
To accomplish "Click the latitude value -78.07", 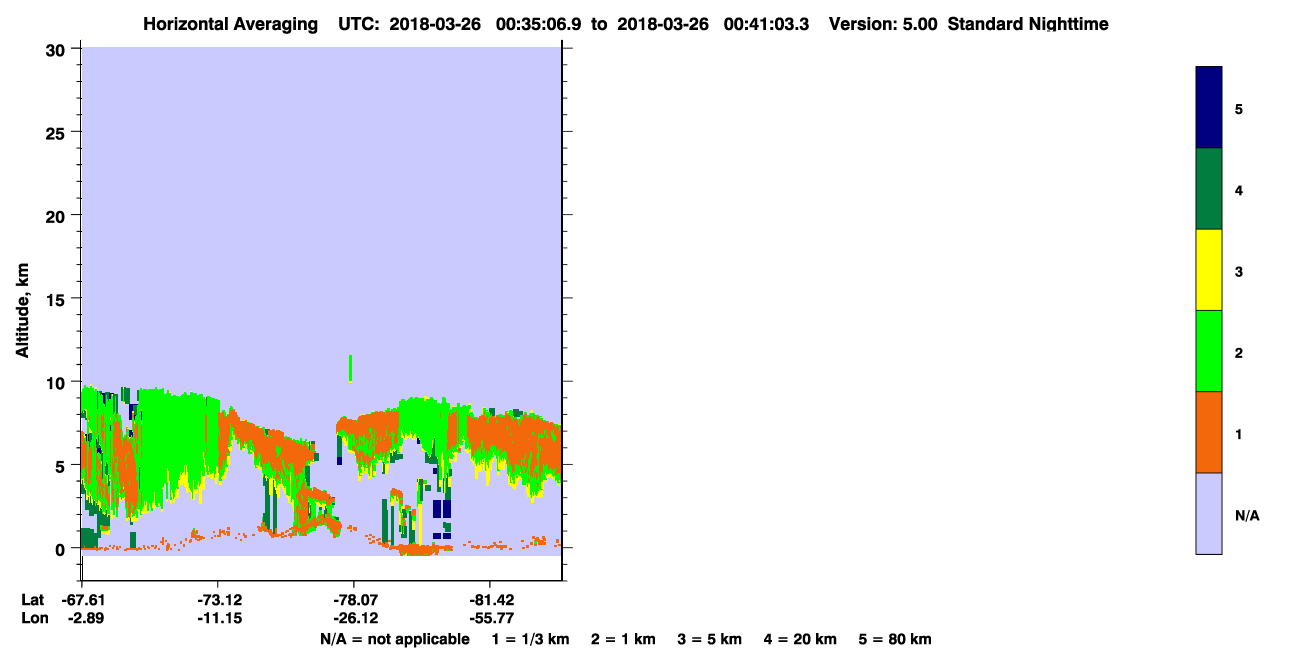I will (x=355, y=600).
